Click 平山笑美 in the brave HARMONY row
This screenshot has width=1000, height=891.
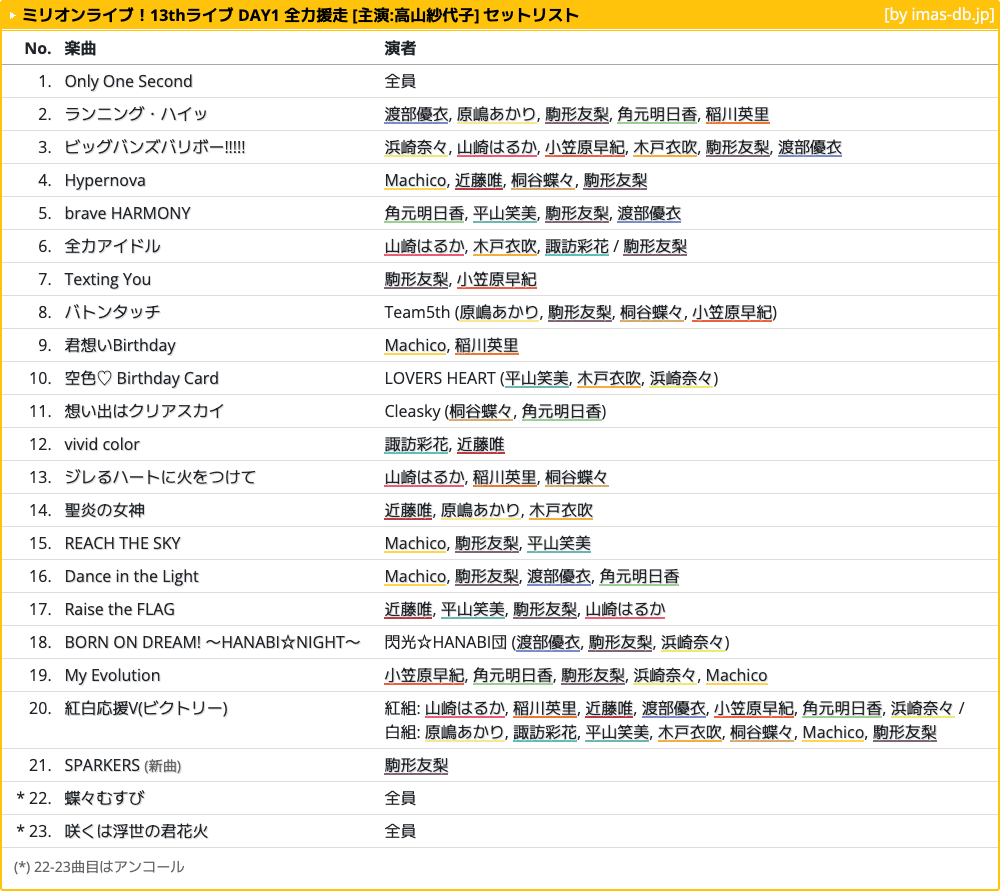click(505, 214)
